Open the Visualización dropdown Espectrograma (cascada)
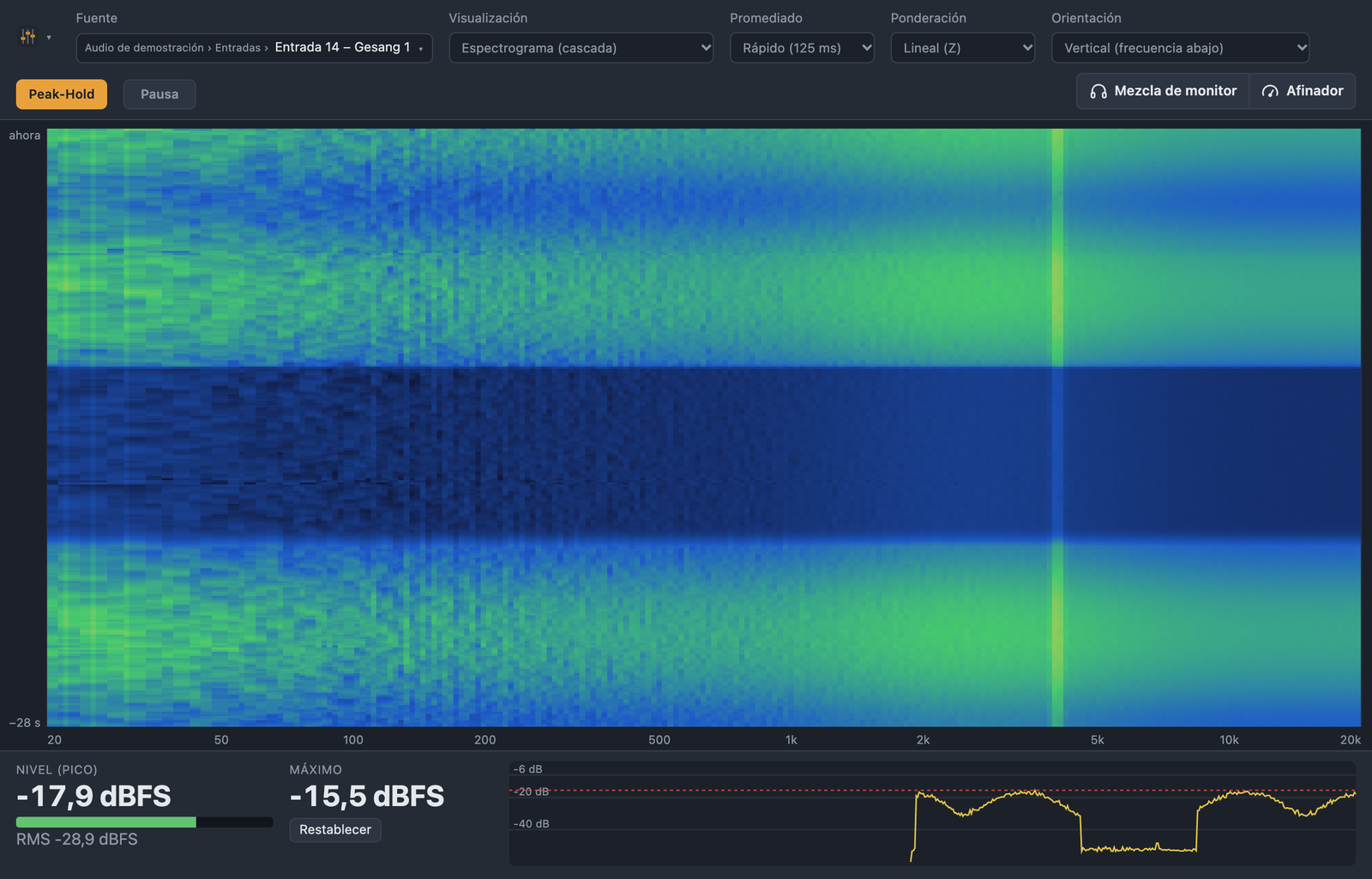The image size is (1372, 879). [581, 48]
